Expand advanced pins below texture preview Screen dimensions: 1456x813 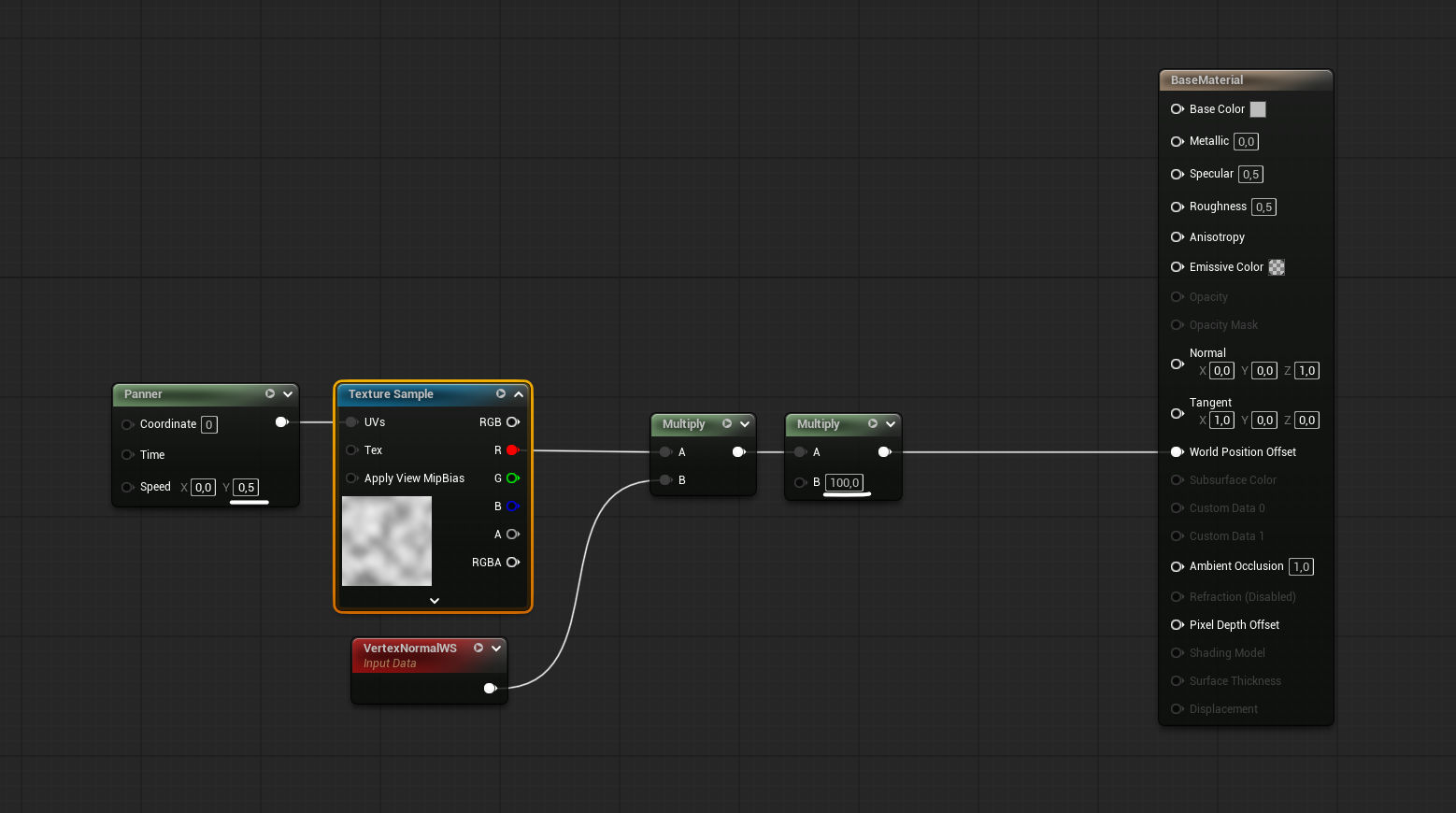click(435, 601)
